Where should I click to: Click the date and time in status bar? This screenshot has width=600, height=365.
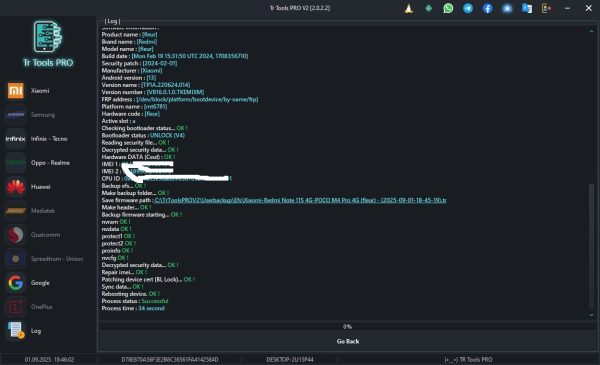pos(49,360)
